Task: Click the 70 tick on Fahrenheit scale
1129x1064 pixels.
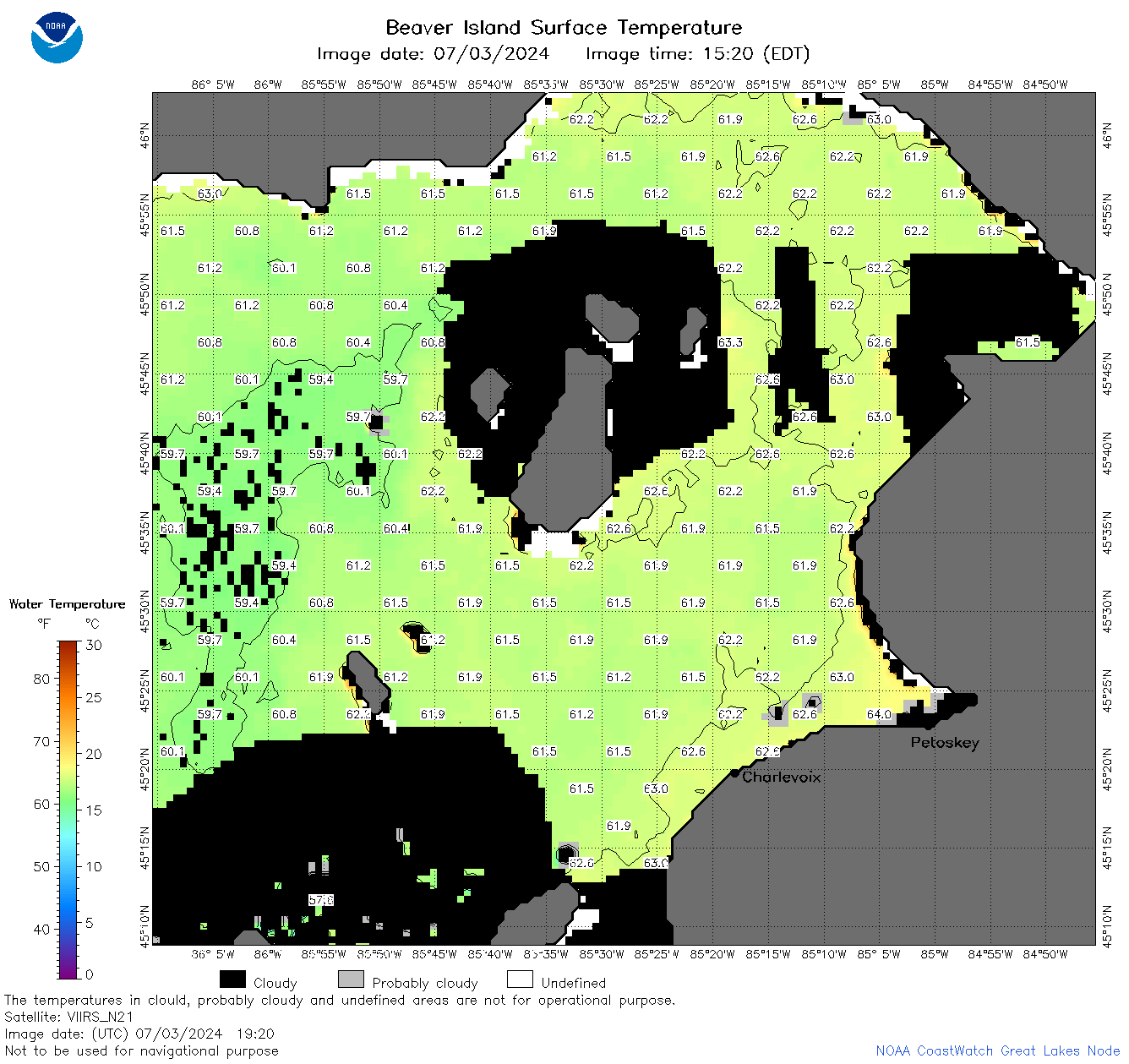Action: pyautogui.click(x=41, y=741)
